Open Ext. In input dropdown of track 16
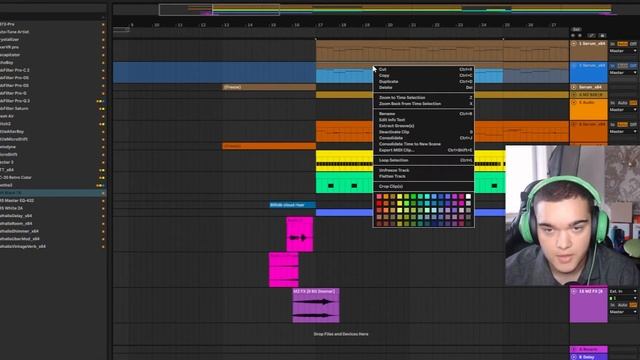 coord(623,291)
